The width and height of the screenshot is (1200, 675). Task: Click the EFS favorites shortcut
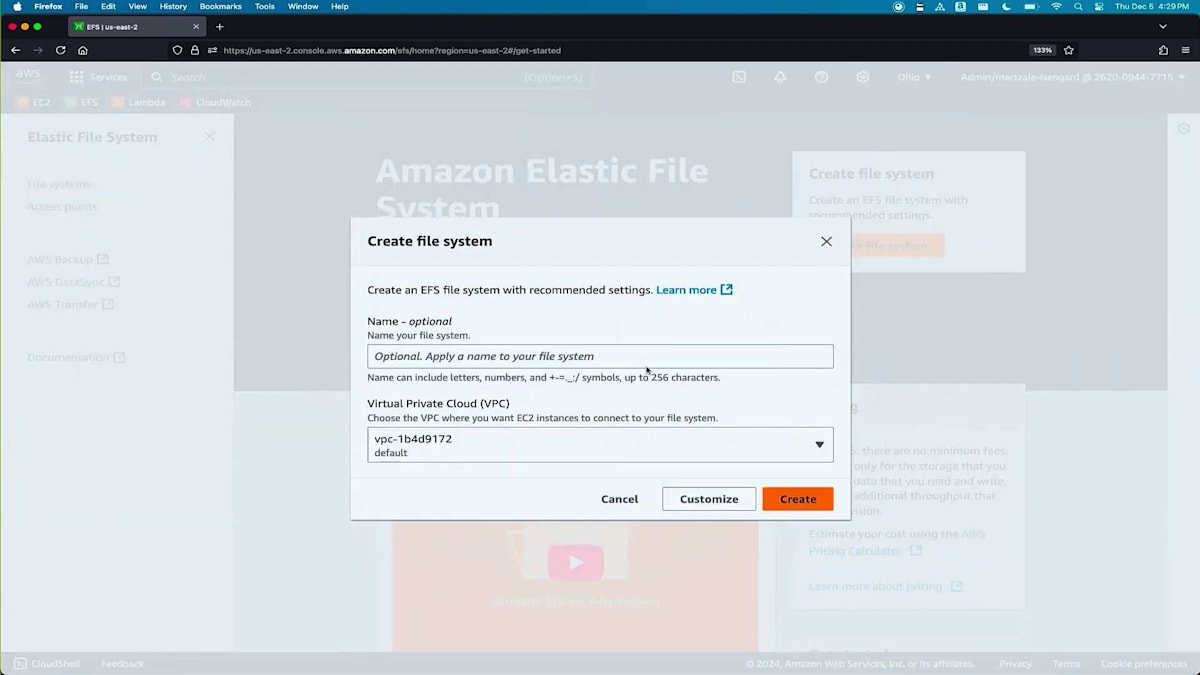82,102
